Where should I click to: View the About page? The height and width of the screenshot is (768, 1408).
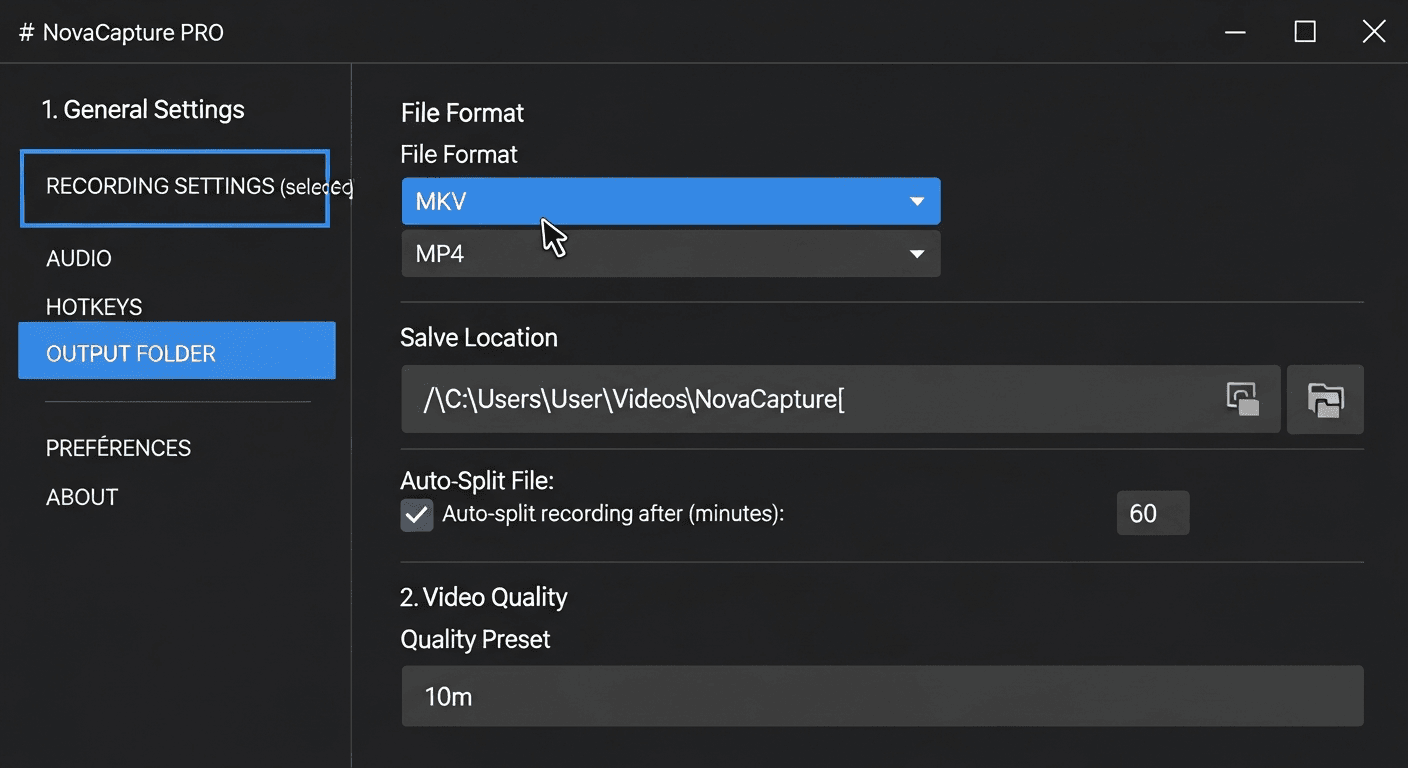click(81, 496)
